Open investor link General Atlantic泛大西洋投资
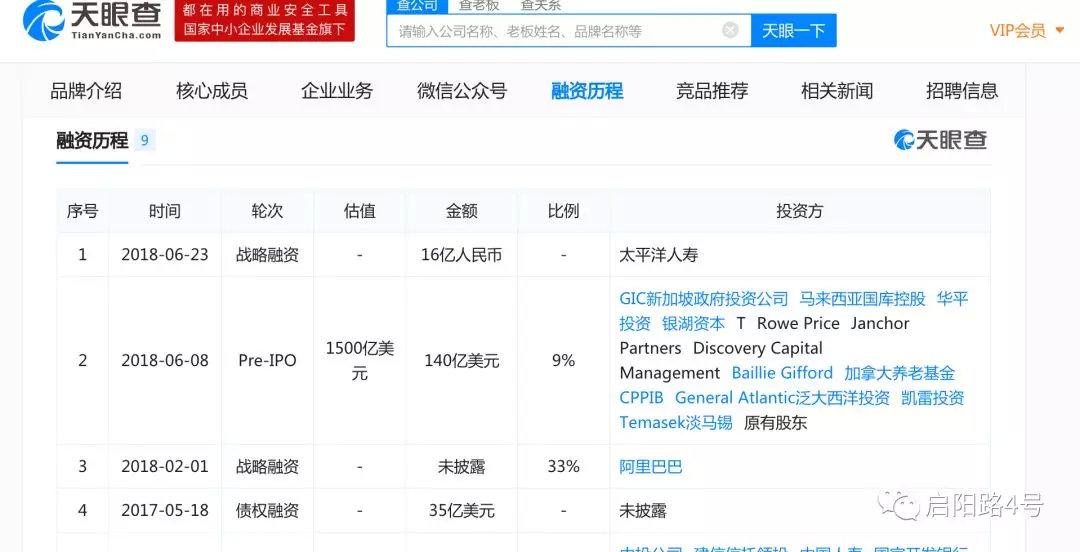The width and height of the screenshot is (1080, 552). 782,398
